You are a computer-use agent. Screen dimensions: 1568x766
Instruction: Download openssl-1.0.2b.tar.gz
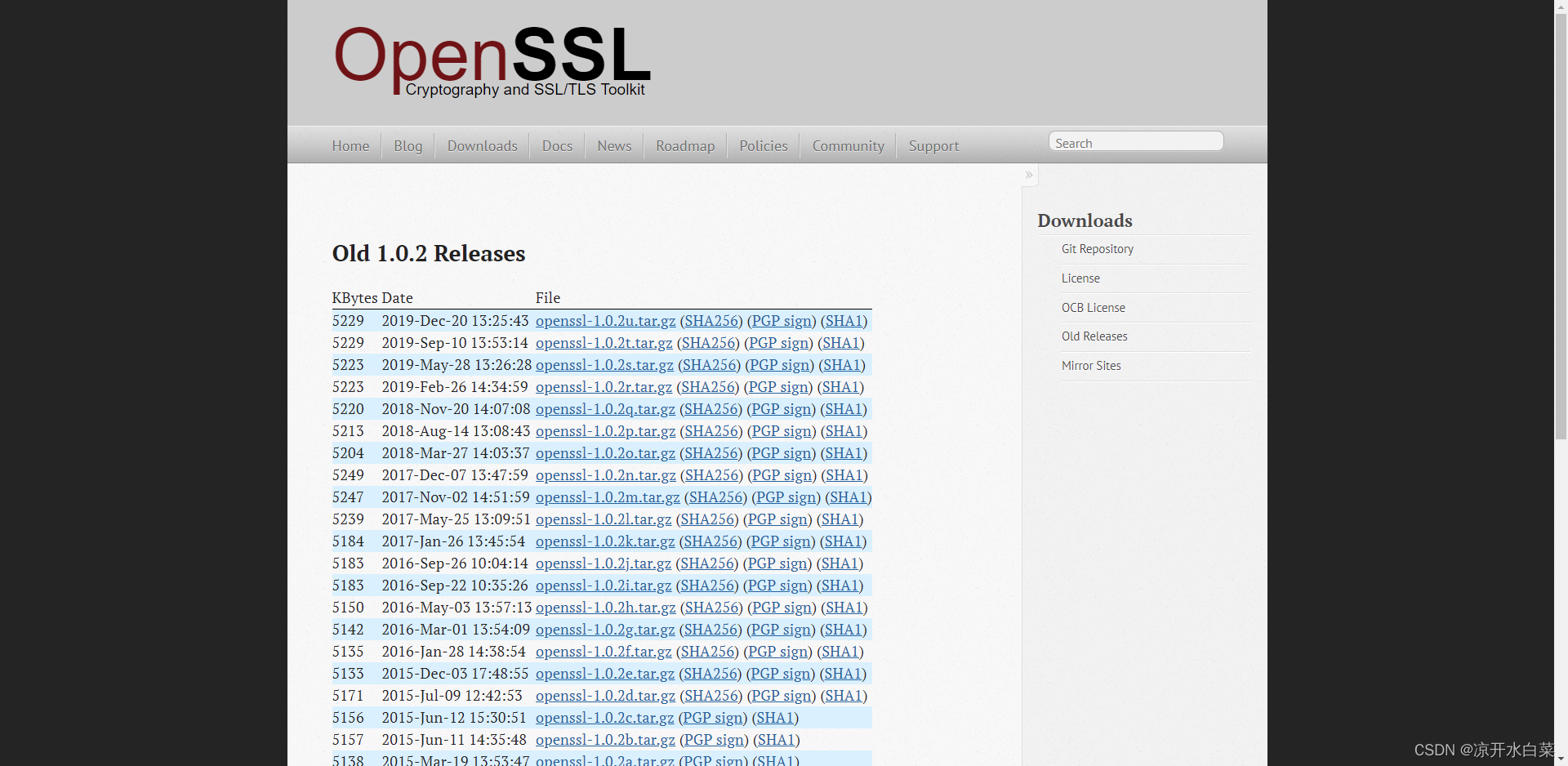click(x=606, y=740)
